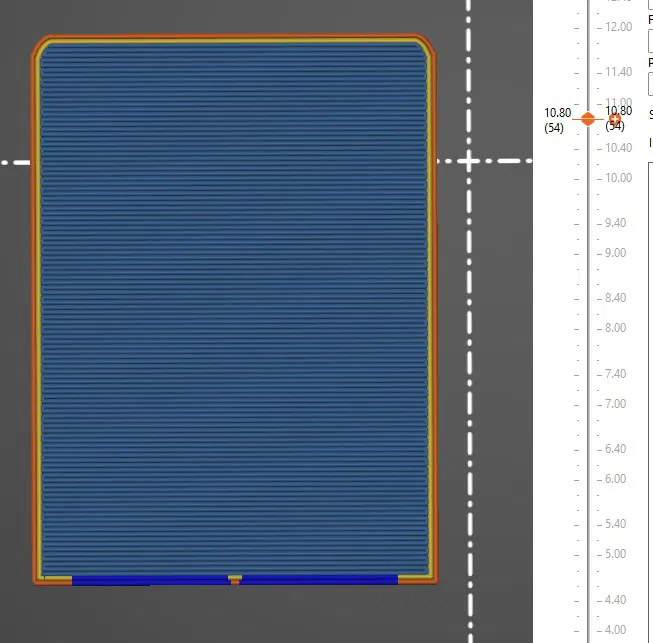Jump the layer slider to the 7.40 mark
Image resolution: width=653 pixels, height=643 pixels.
click(616, 374)
